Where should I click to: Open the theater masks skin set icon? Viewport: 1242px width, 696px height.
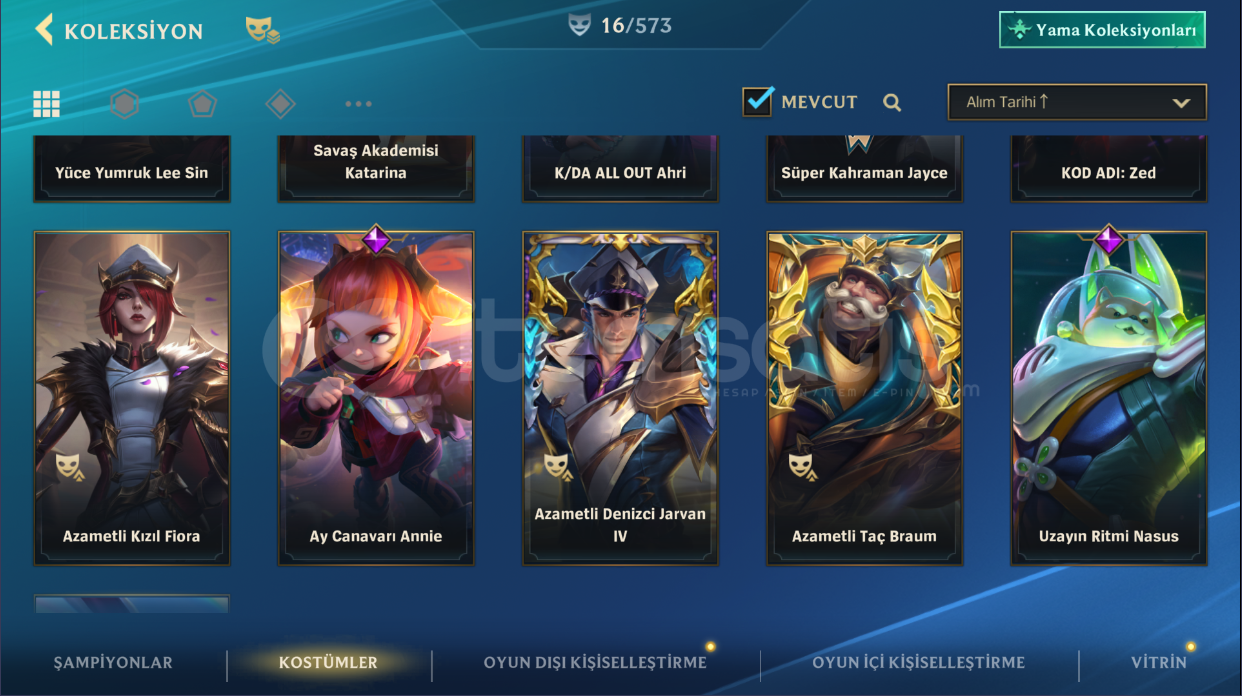pos(262,30)
